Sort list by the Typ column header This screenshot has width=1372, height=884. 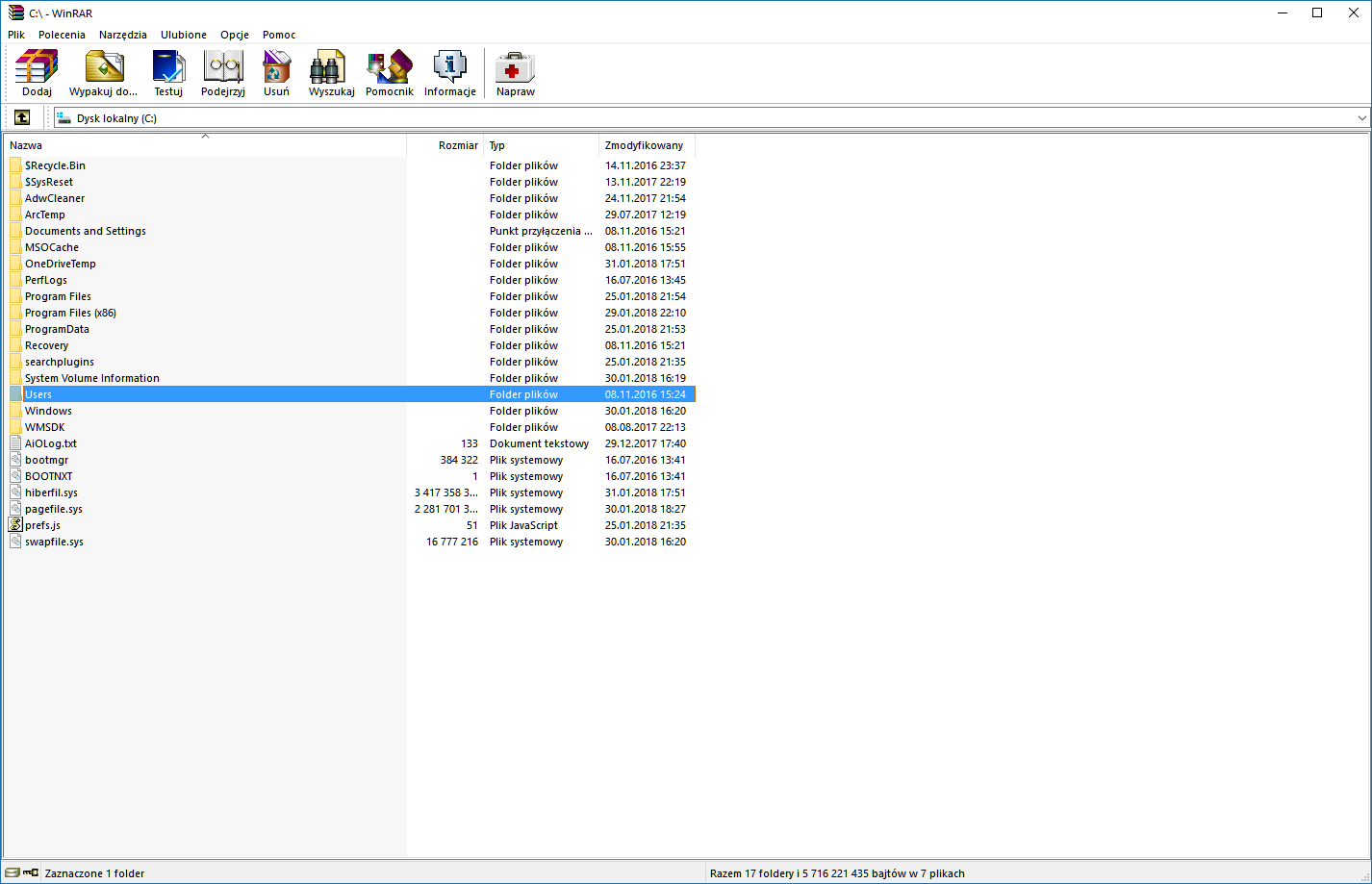tap(542, 145)
